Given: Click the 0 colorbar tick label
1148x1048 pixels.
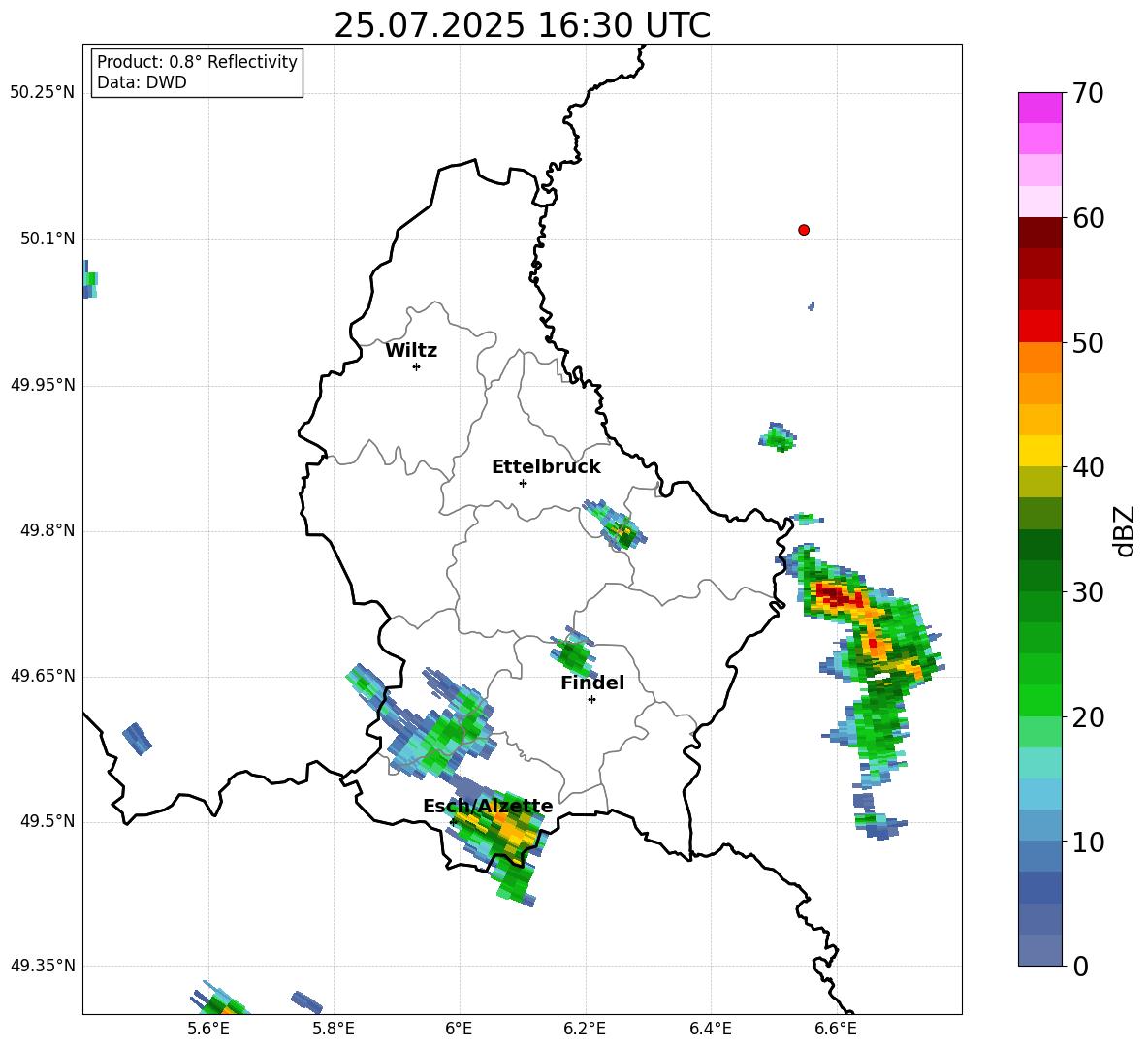Looking at the screenshot, I should coord(1080,966).
